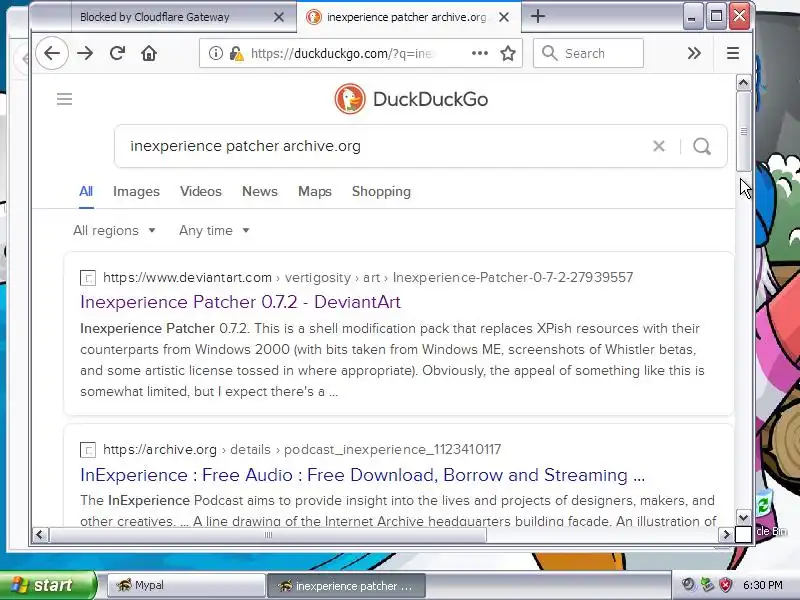
Task: Click the vertical scrollbar down arrow
Action: click(743, 518)
